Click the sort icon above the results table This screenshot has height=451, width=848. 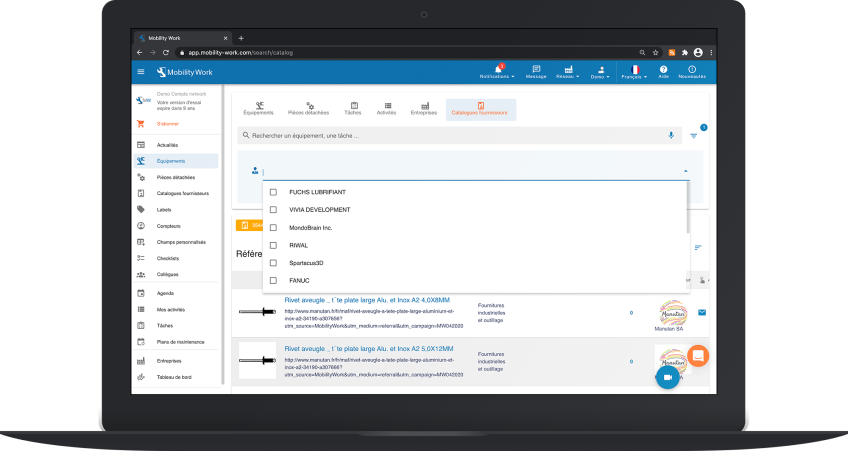click(698, 248)
